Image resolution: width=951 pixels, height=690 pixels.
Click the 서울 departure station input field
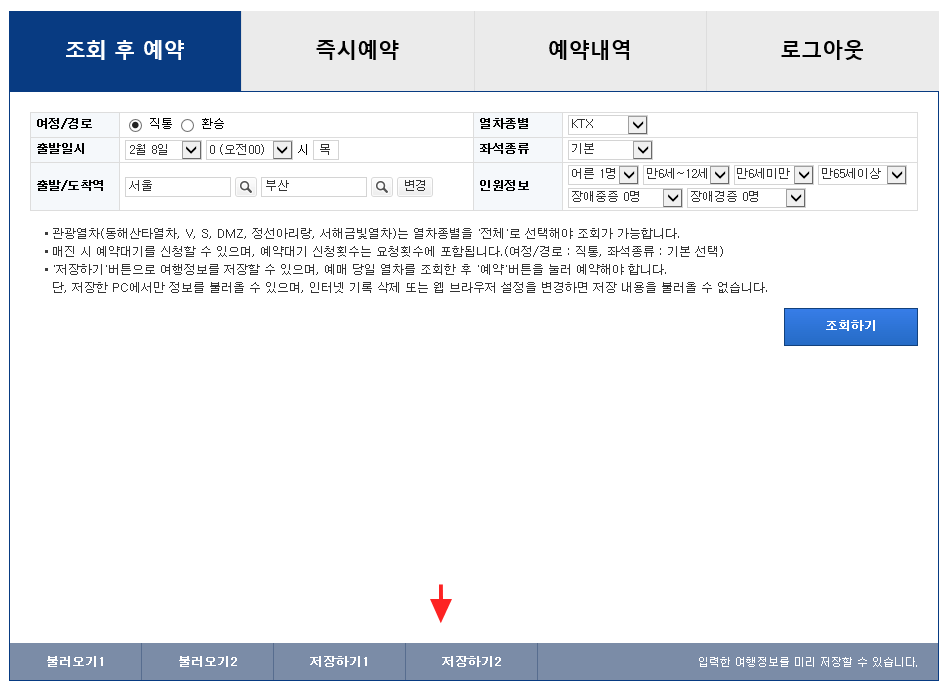coord(176,186)
